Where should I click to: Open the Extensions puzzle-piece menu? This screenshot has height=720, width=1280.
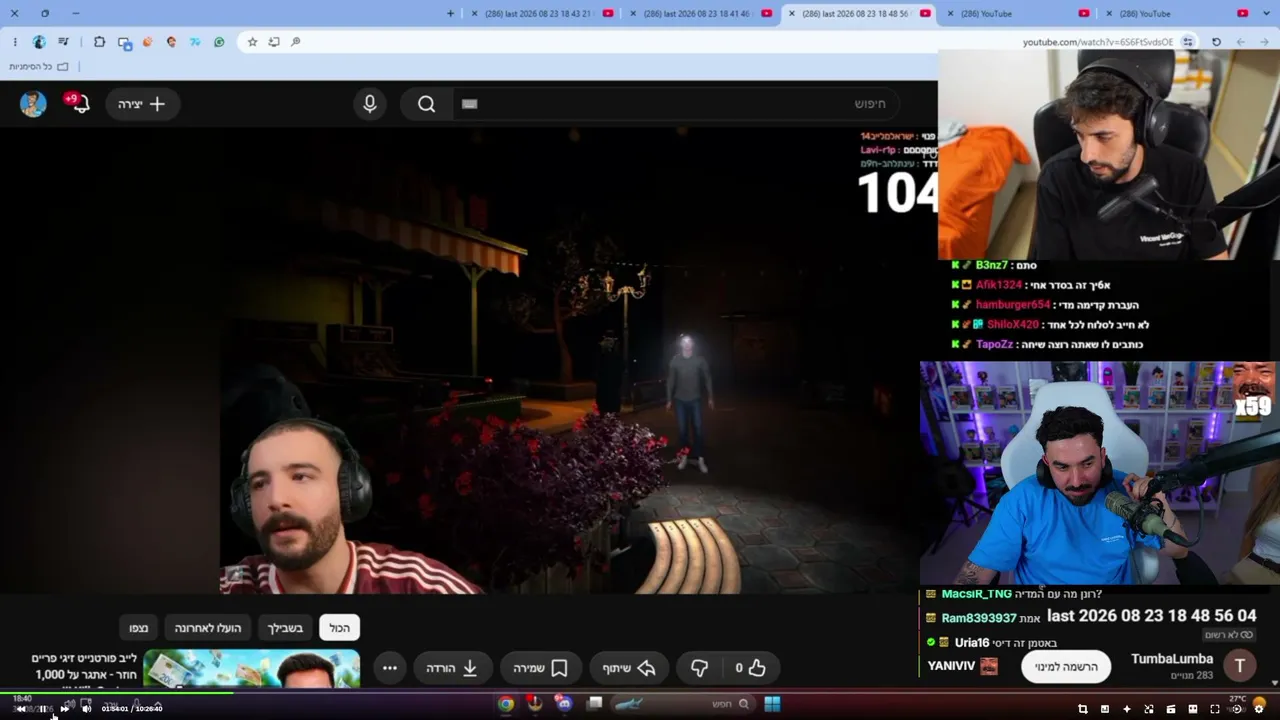99,42
